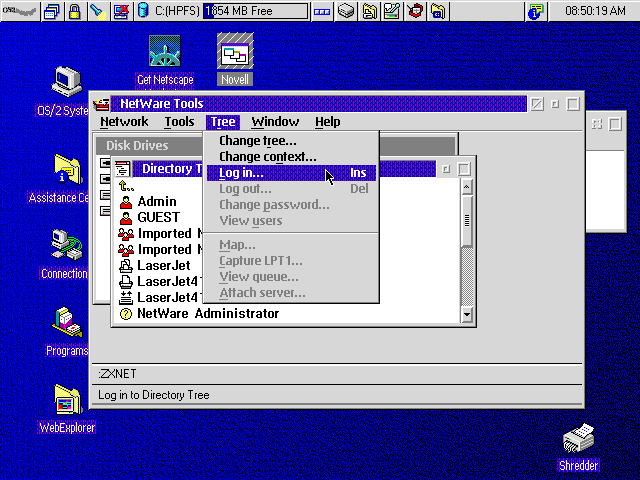Viewport: 640px width, 480px height.
Task: Open the Network menu
Action: [x=124, y=122]
